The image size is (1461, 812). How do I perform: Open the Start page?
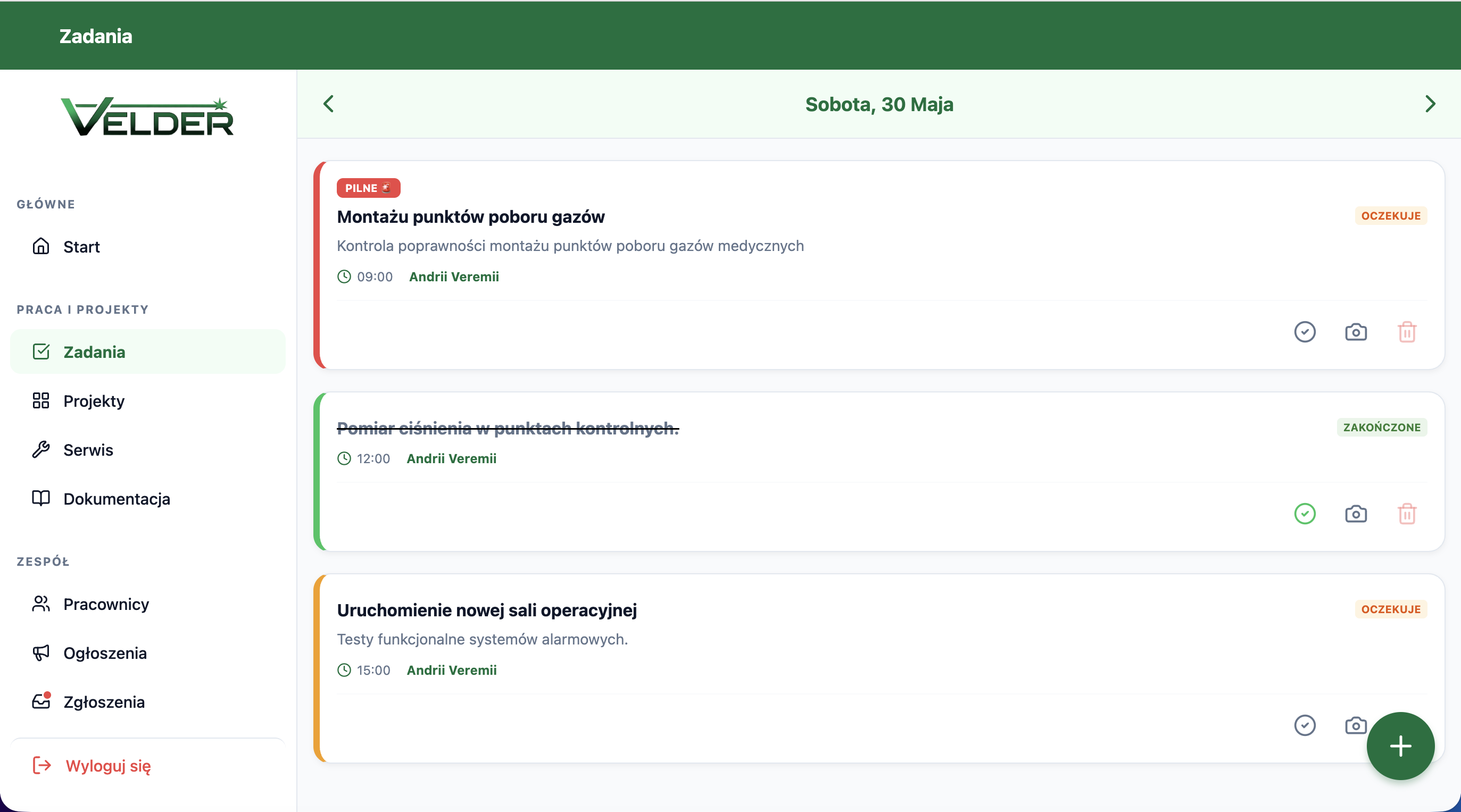pyautogui.click(x=147, y=247)
